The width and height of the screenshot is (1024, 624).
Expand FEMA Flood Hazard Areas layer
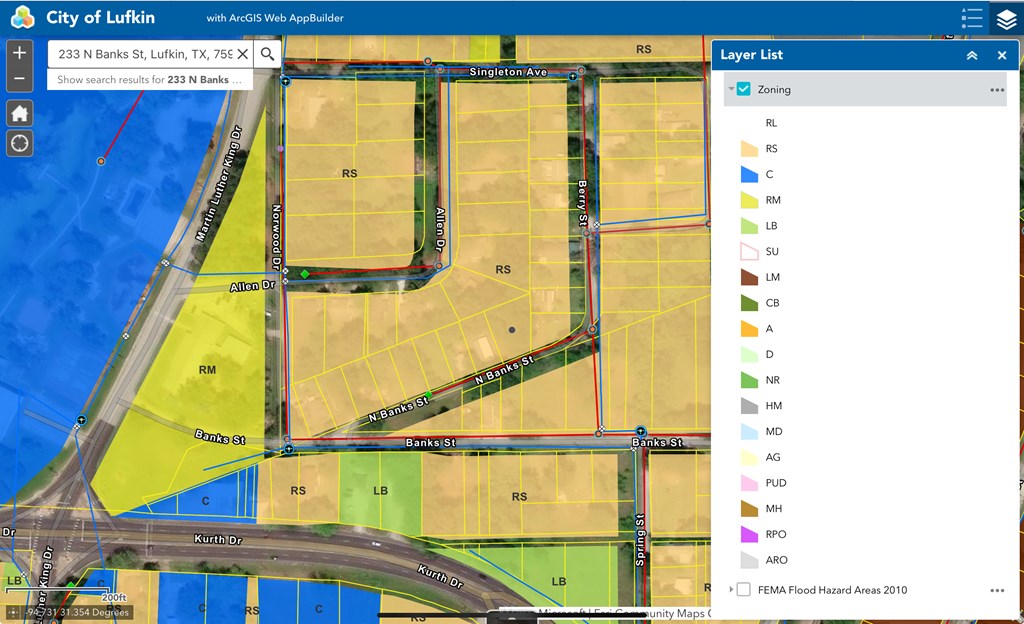[731, 590]
